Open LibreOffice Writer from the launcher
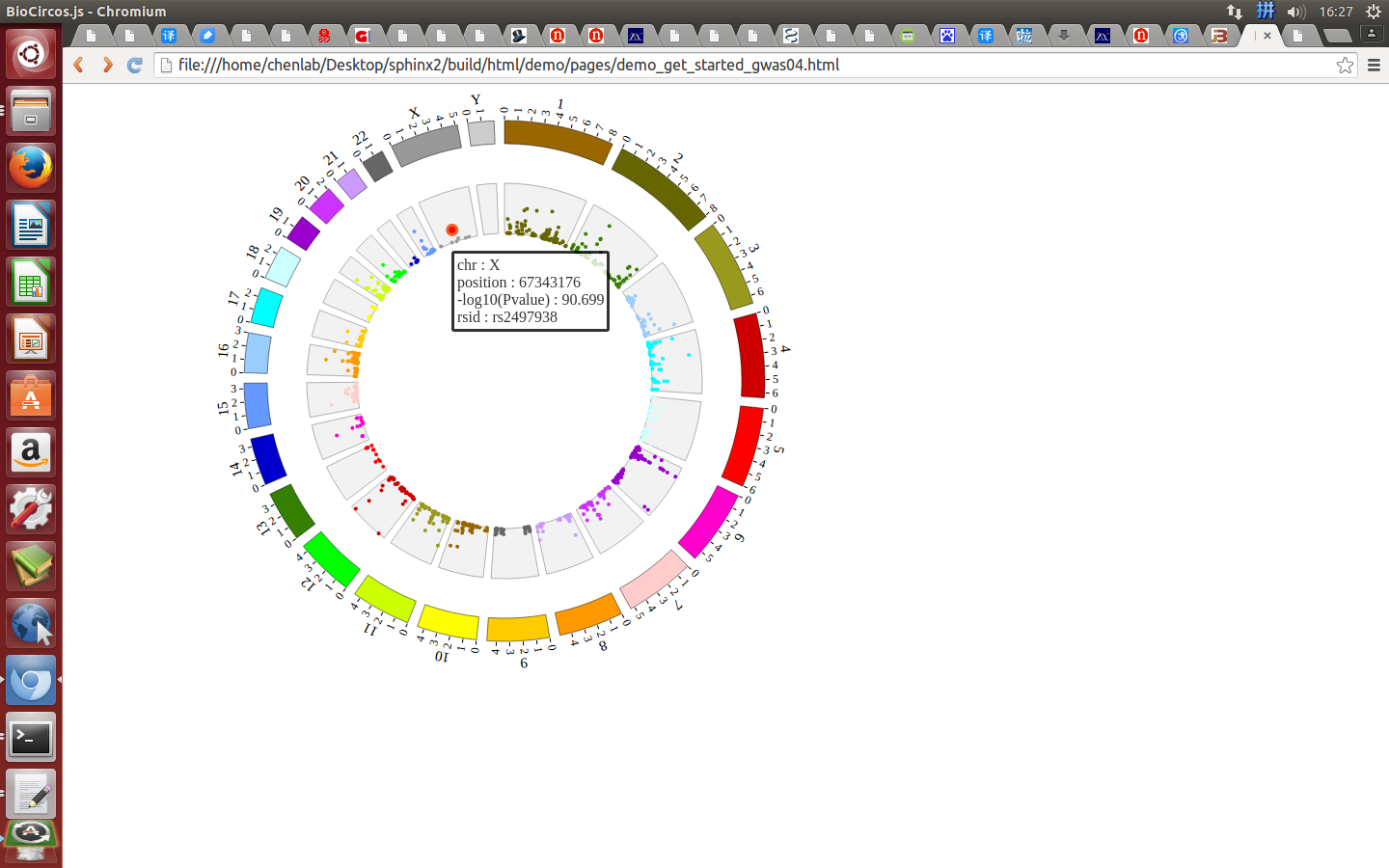 [31, 225]
